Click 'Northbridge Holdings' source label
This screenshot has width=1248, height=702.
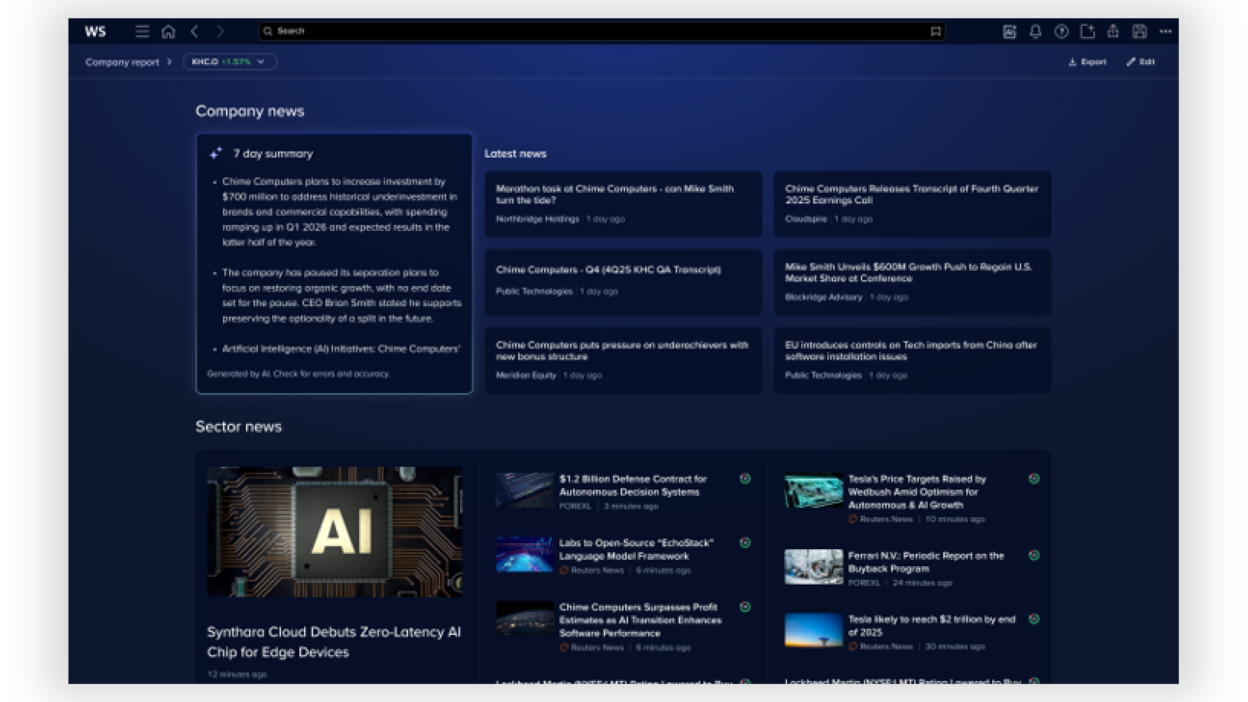[537, 219]
